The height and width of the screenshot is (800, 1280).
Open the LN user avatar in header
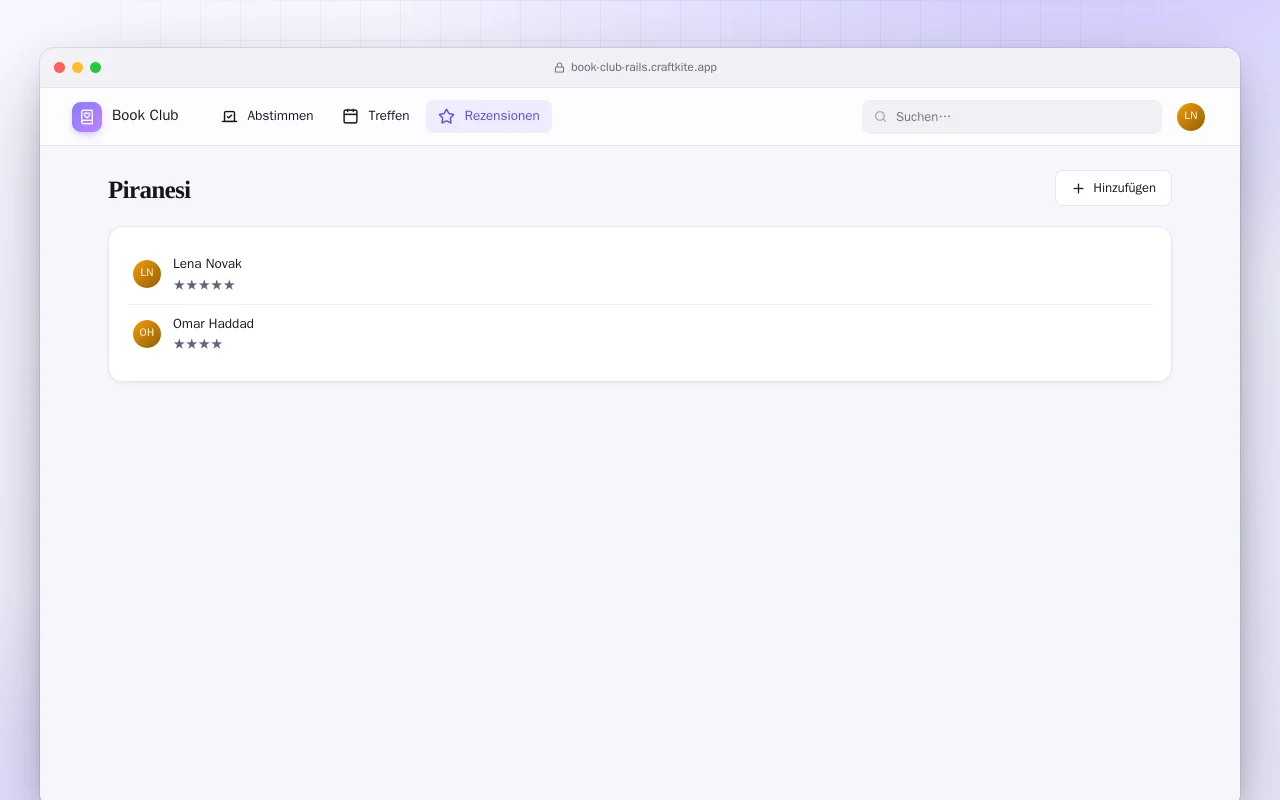1191,117
